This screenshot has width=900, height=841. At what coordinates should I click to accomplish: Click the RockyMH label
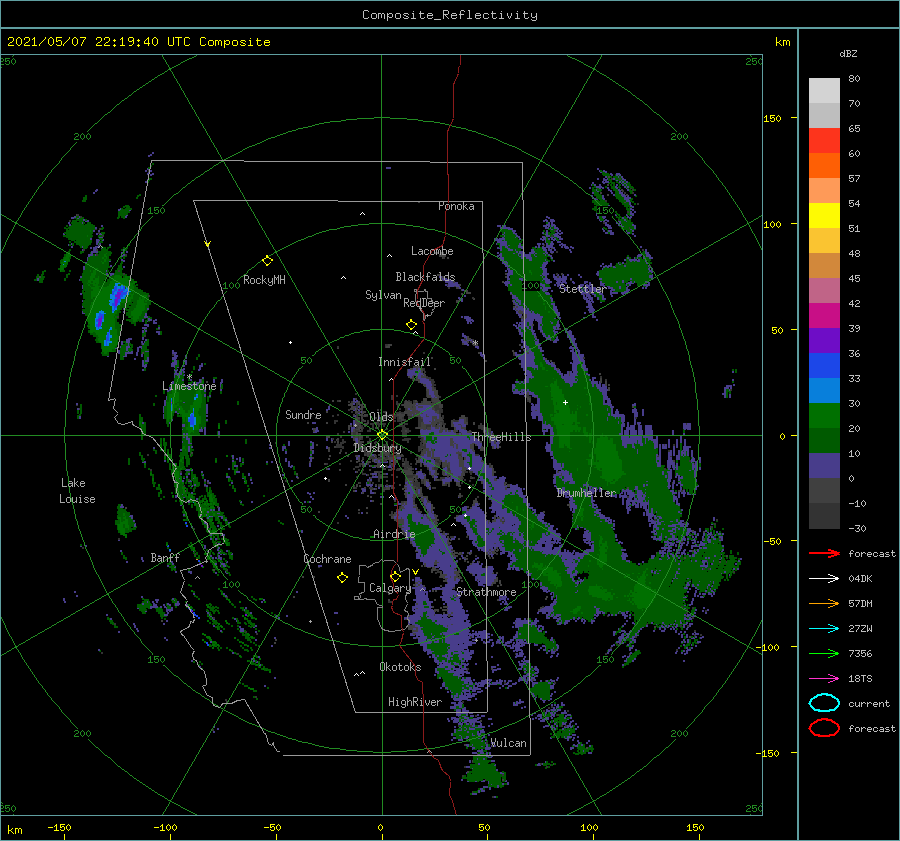click(264, 280)
